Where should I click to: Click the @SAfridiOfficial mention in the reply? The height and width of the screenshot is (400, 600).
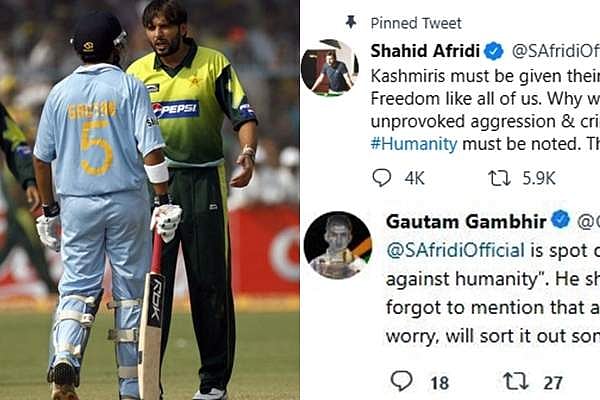click(x=455, y=250)
